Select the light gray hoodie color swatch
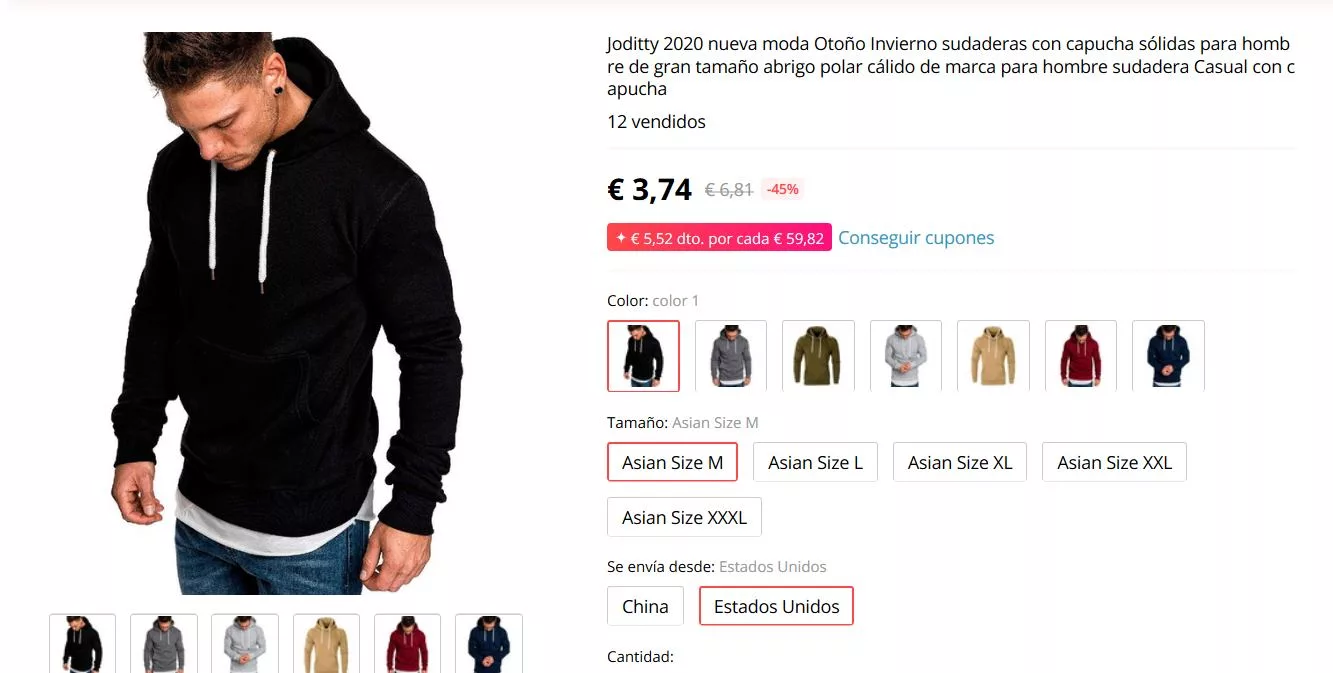 (905, 355)
